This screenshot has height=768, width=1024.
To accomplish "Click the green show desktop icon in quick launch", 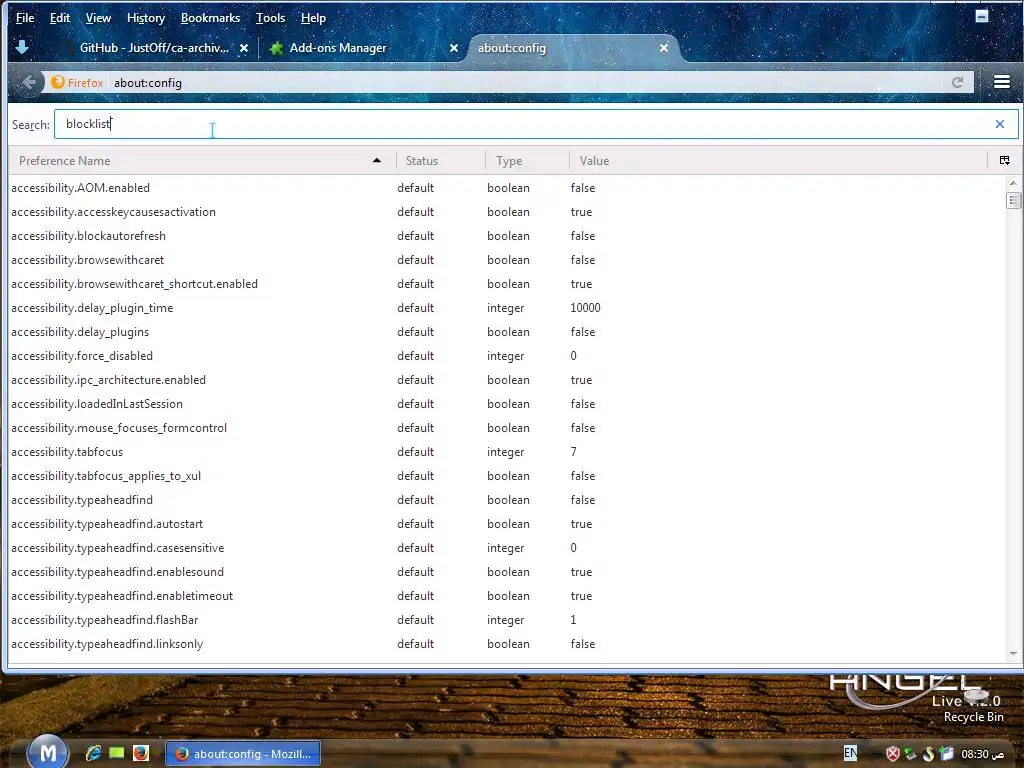I will tap(117, 753).
